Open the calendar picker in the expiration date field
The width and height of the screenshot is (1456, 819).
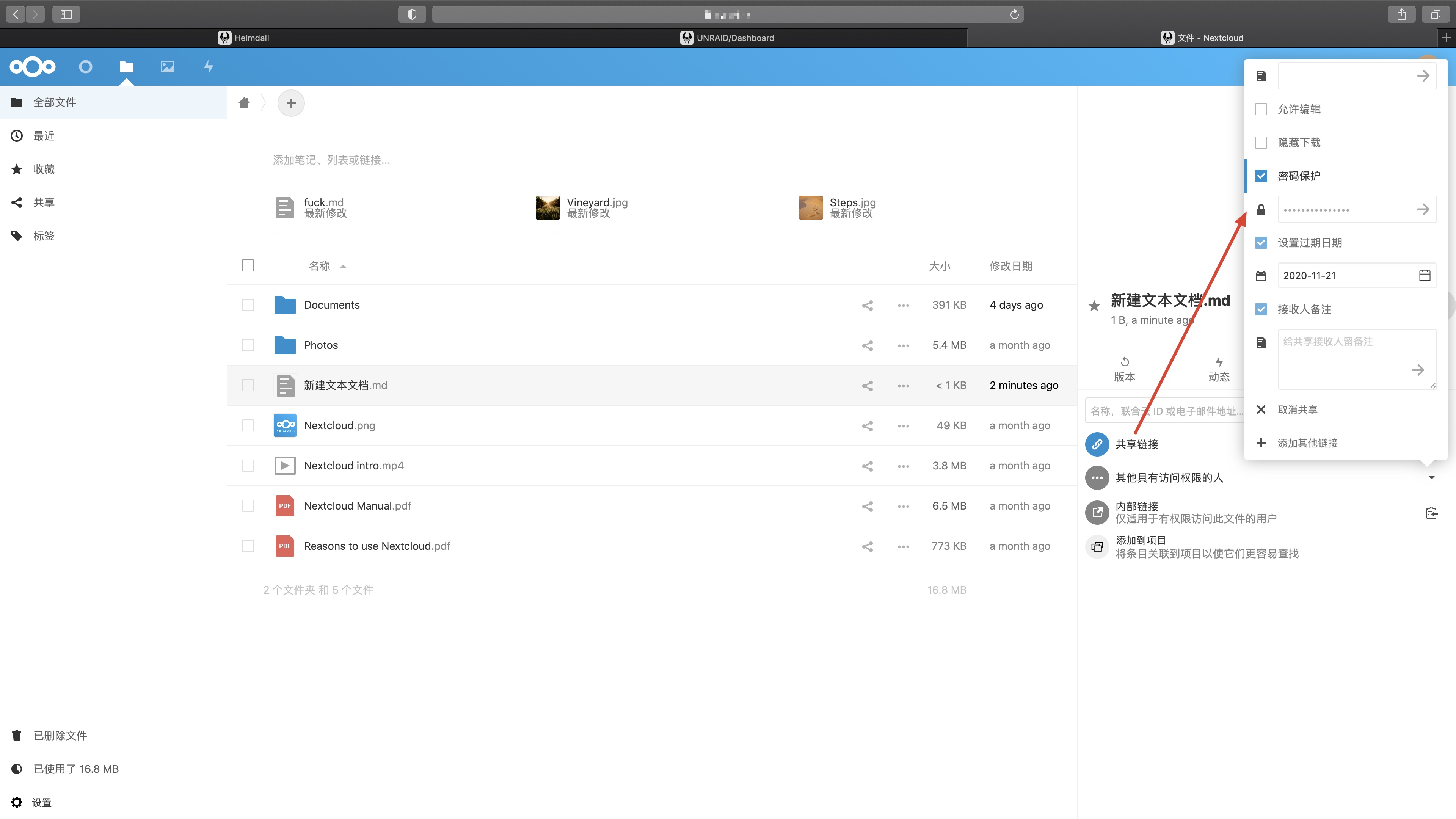[1425, 275]
